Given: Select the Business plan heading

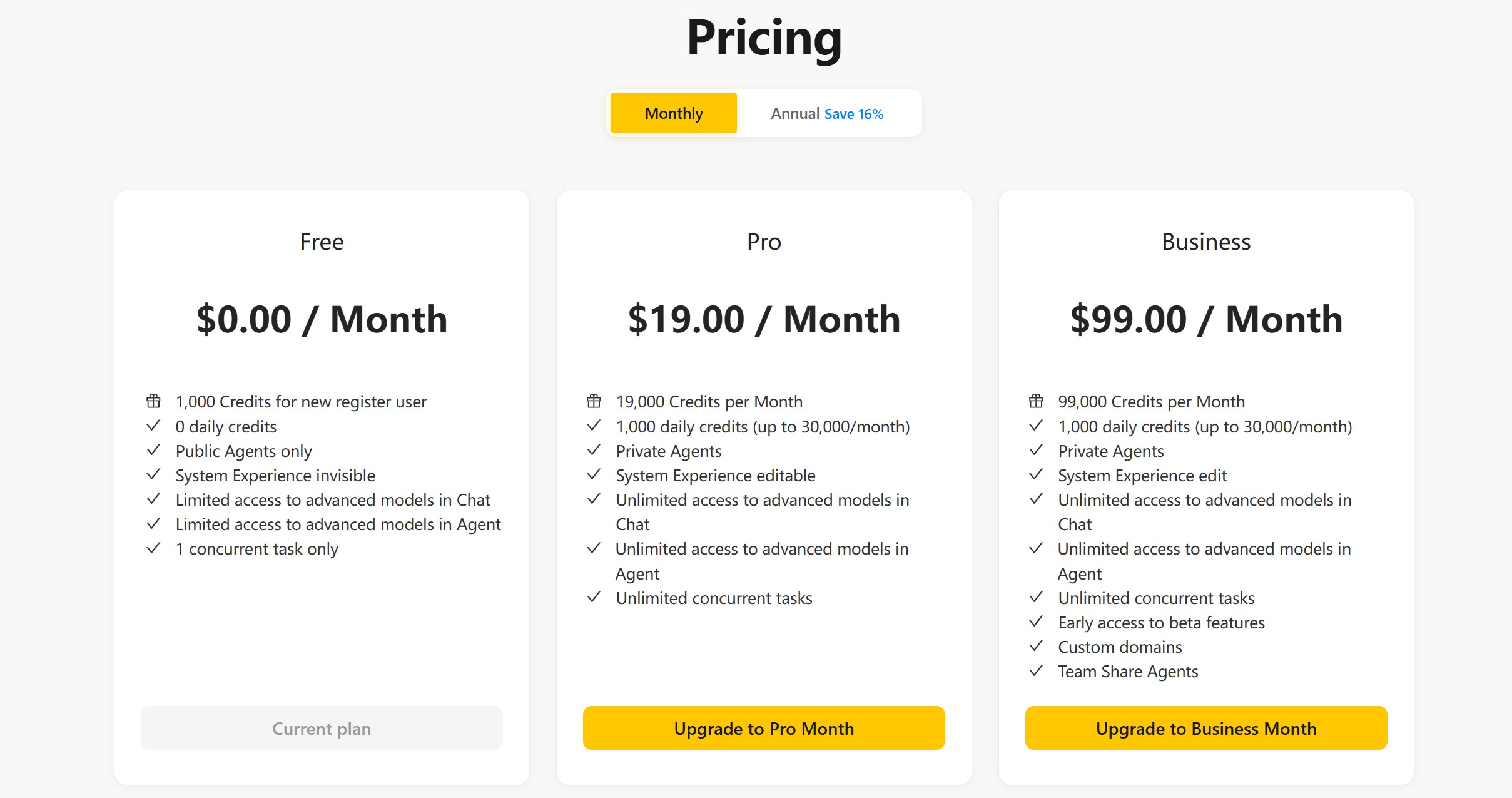Looking at the screenshot, I should [1206, 242].
